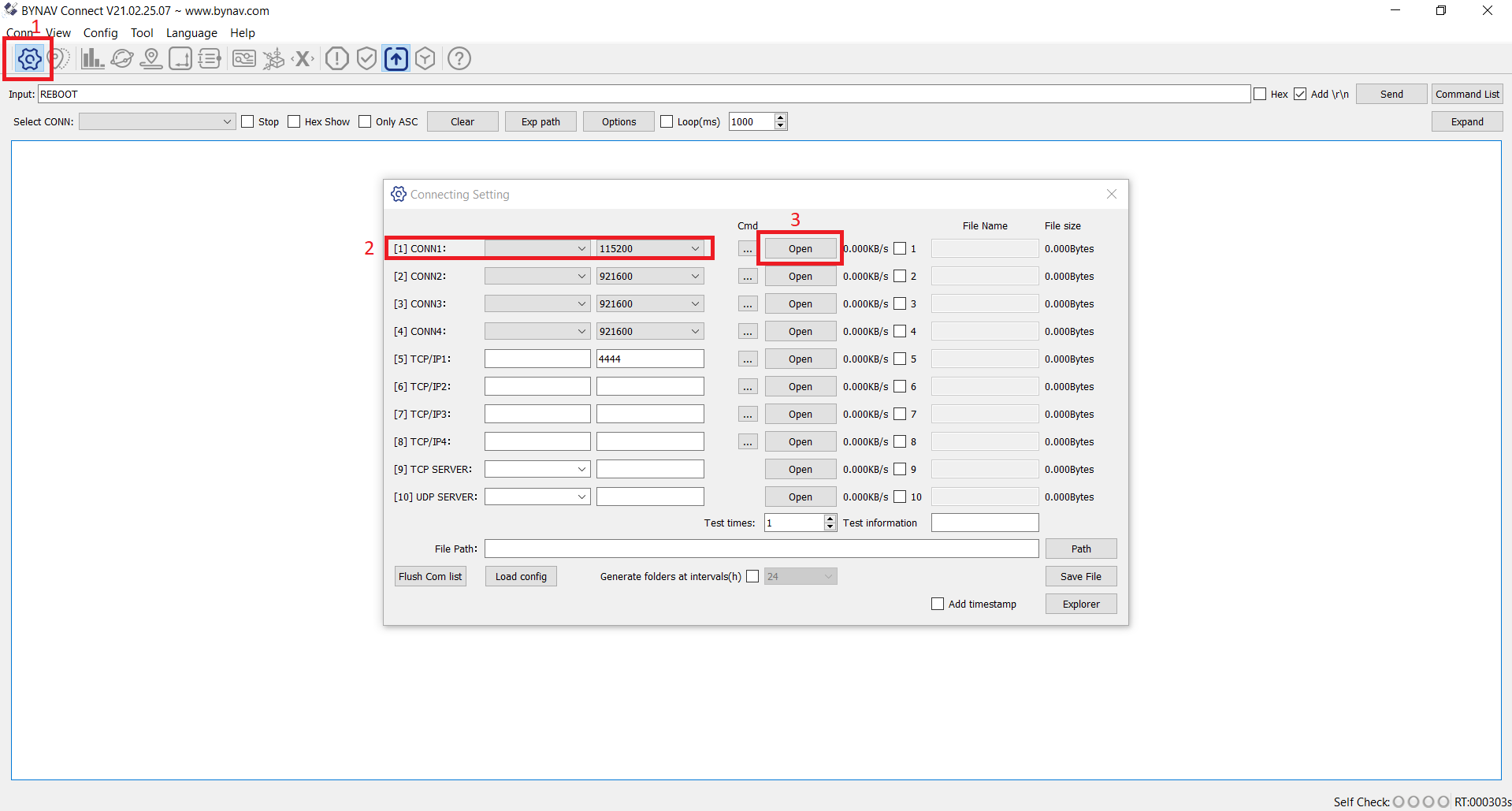Click the planet orbit toolbar icon
1512x811 pixels.
click(122, 59)
